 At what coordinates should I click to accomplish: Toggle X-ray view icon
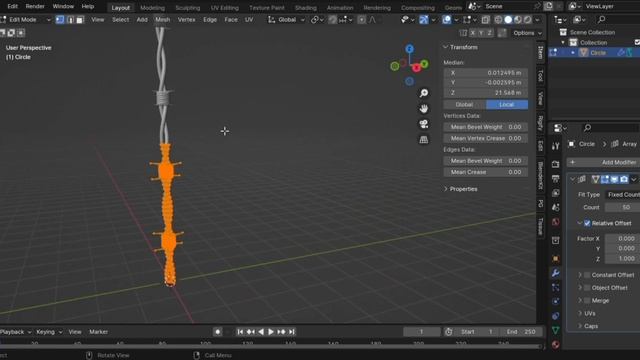coord(485,20)
